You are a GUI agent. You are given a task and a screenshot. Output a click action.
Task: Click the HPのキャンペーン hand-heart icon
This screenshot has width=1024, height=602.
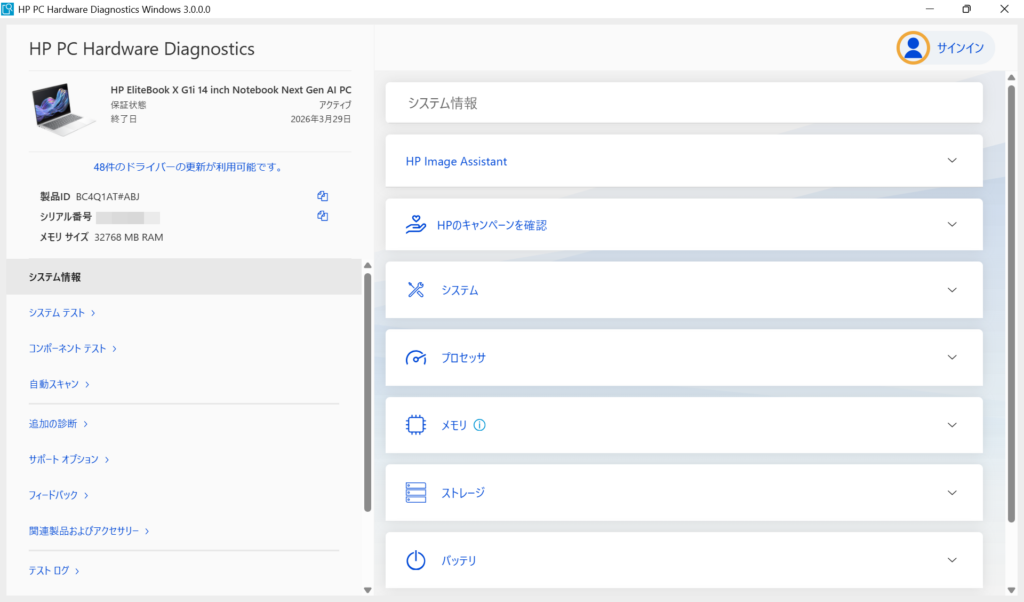click(x=416, y=225)
